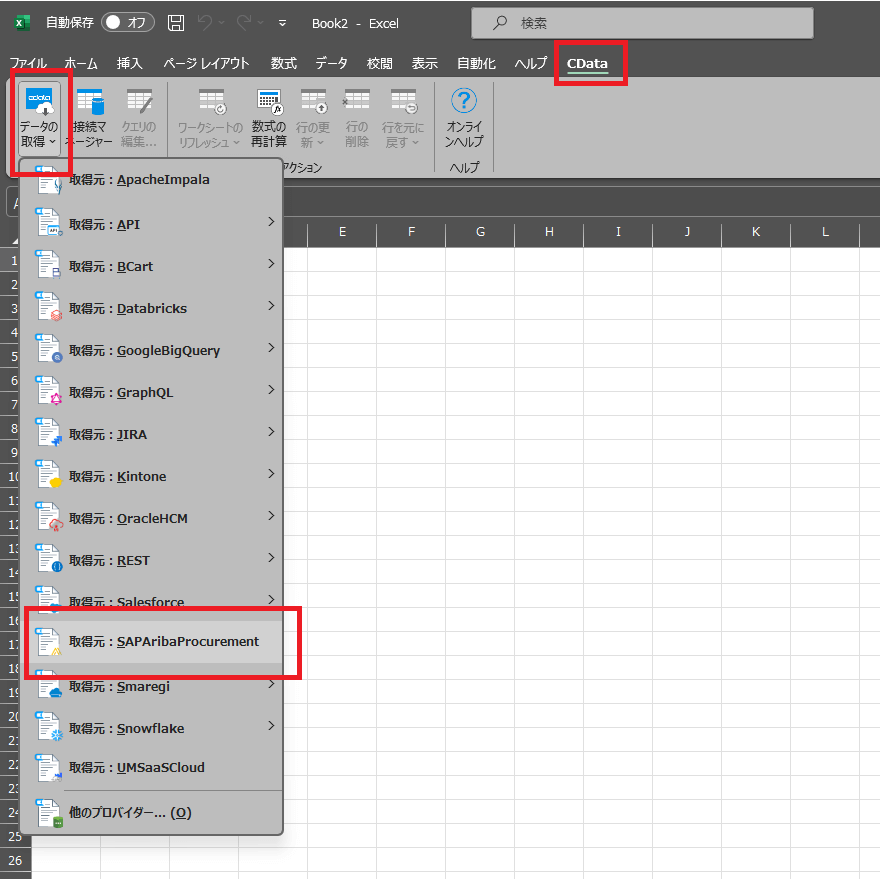
Task: Select column G header
Action: point(480,232)
